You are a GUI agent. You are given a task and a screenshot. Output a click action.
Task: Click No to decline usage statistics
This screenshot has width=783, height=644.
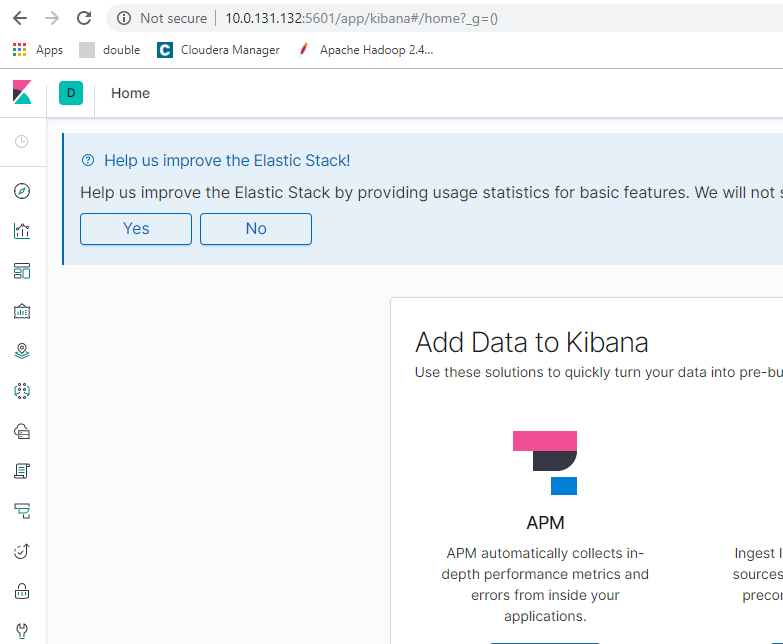pos(256,229)
